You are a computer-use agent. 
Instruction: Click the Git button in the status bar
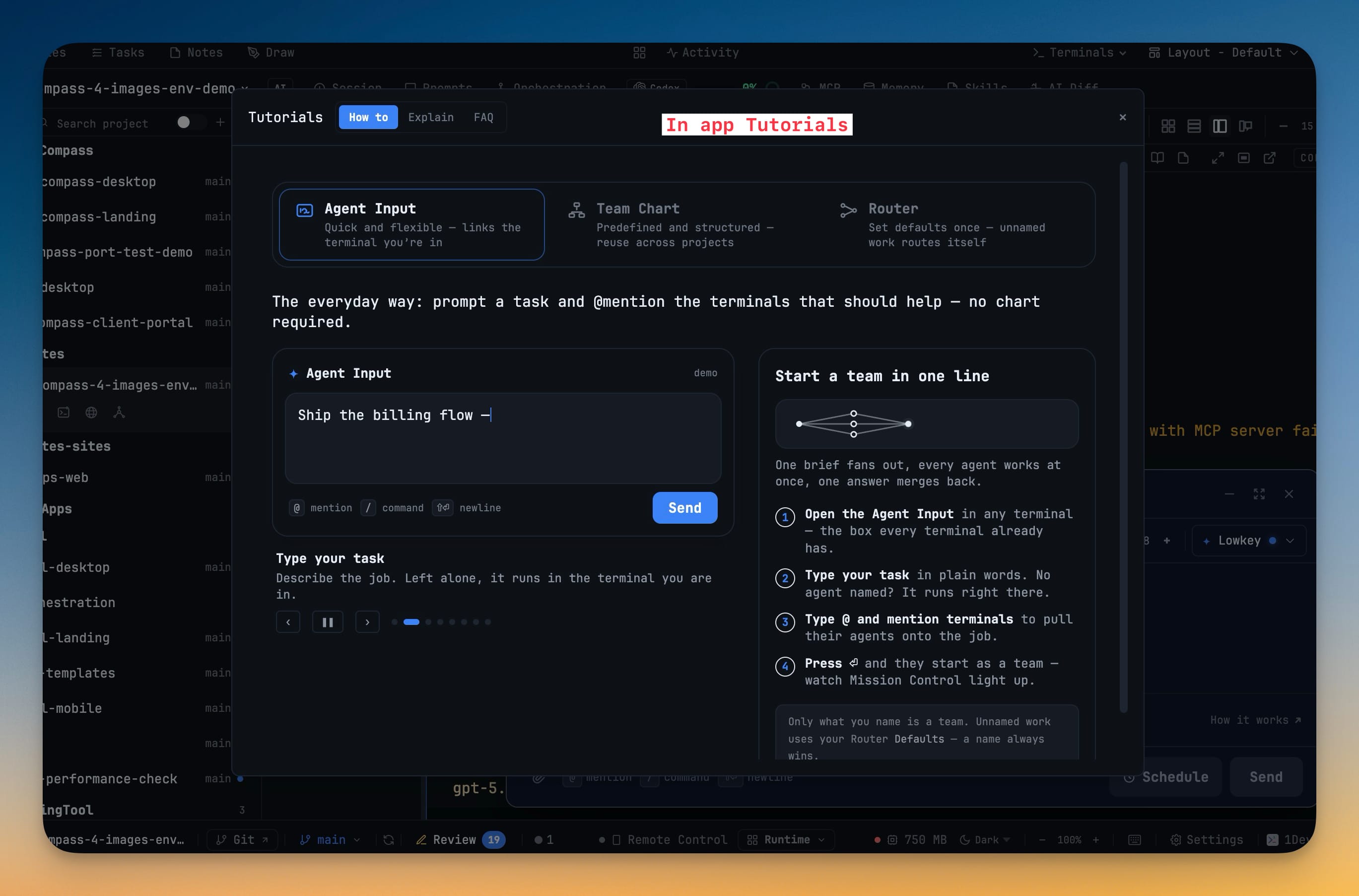(242, 839)
